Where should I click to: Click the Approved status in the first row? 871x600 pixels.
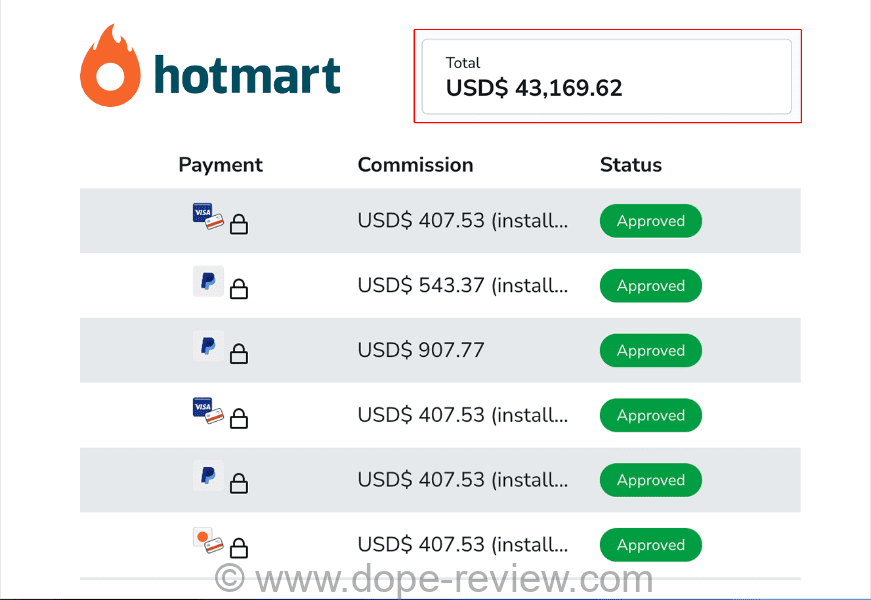(x=650, y=221)
